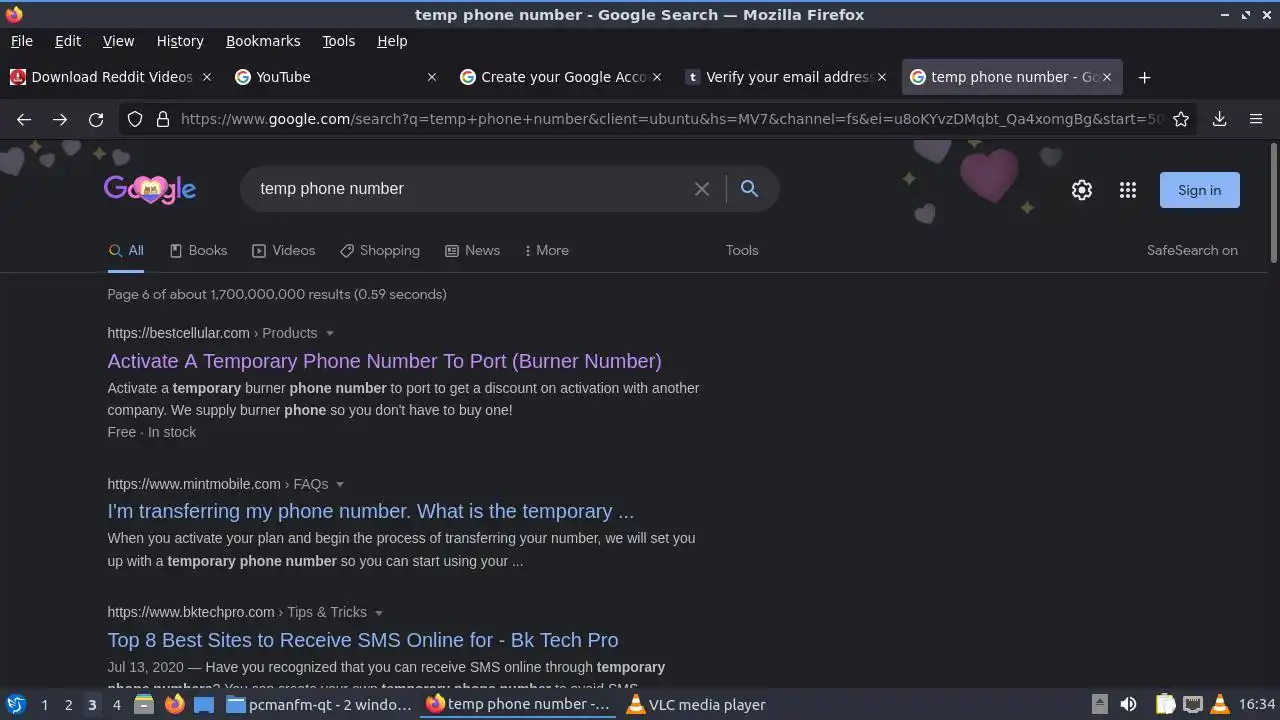Open the SafeSearch on setting

point(1192,250)
